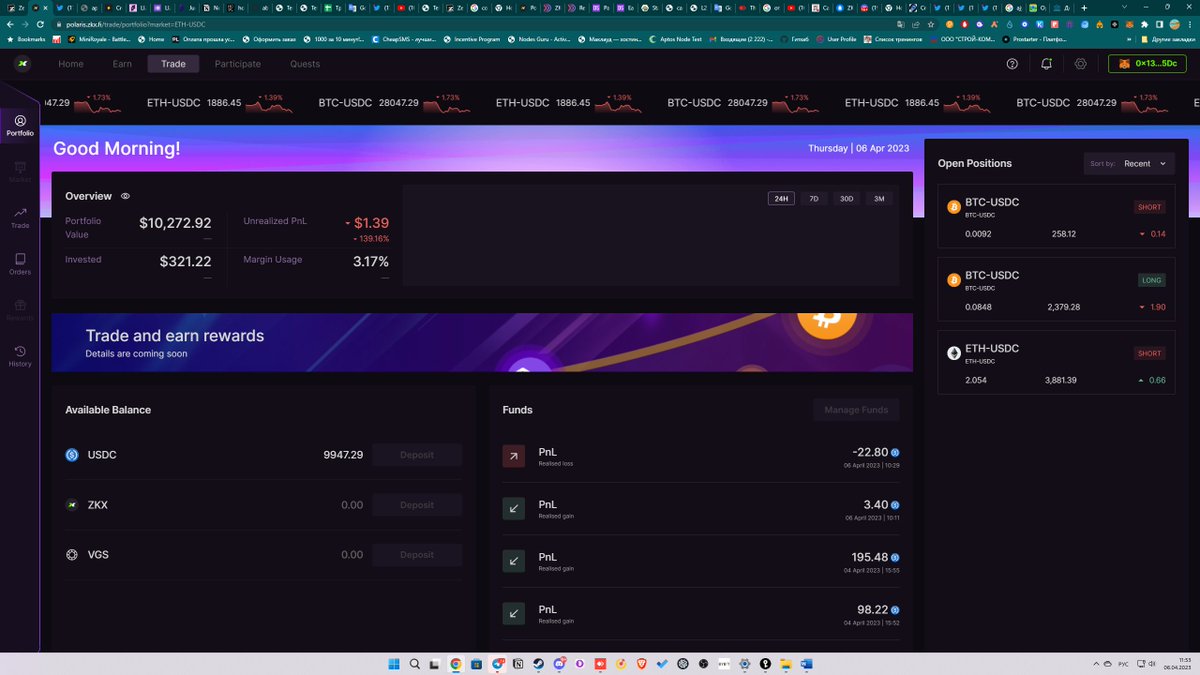Open Brave browser from the taskbar
The width and height of the screenshot is (1200, 675).
pos(641,664)
